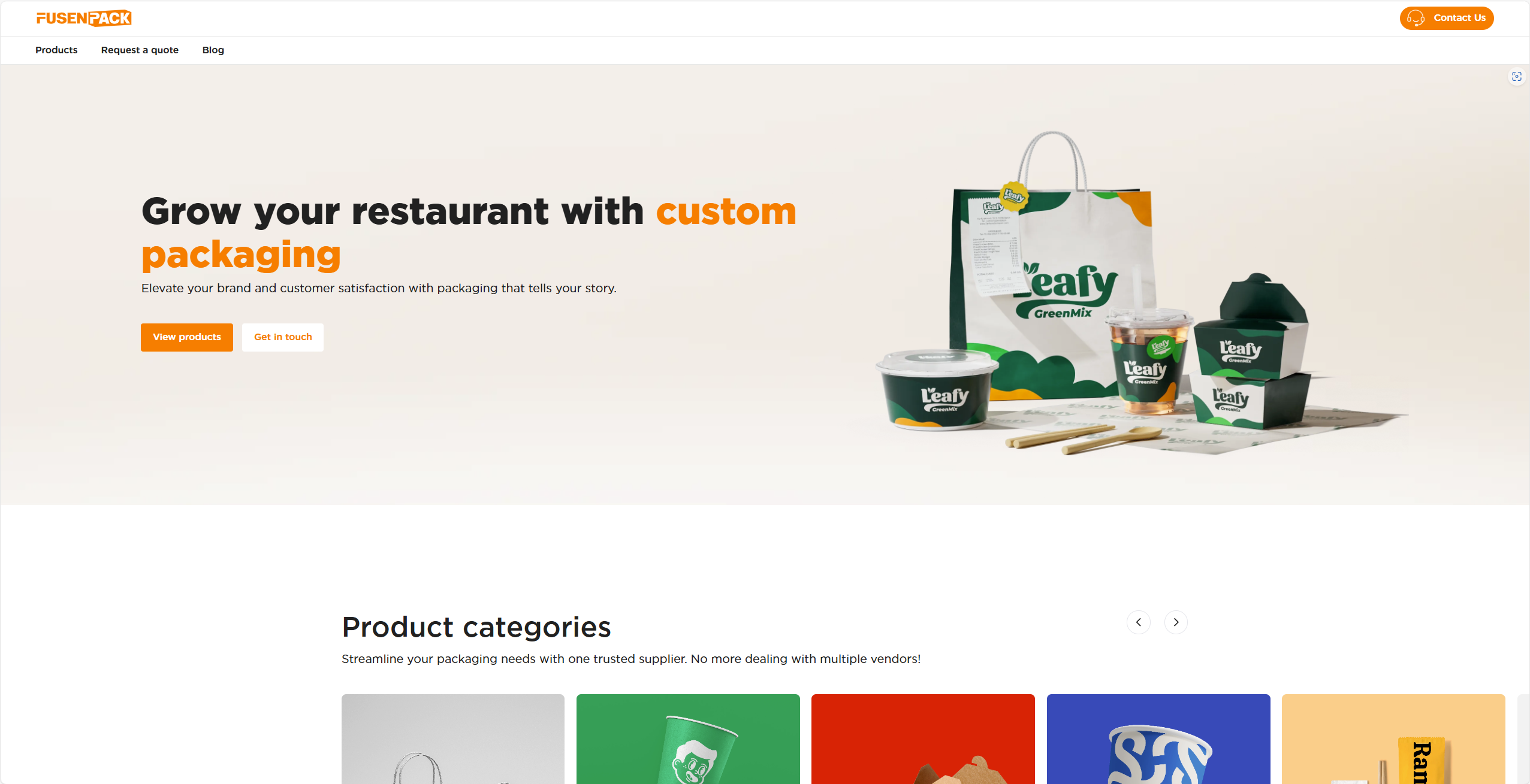Screen dimensions: 1530x784
Task: Click the headset icon in Contact Us
Action: pos(1416,18)
